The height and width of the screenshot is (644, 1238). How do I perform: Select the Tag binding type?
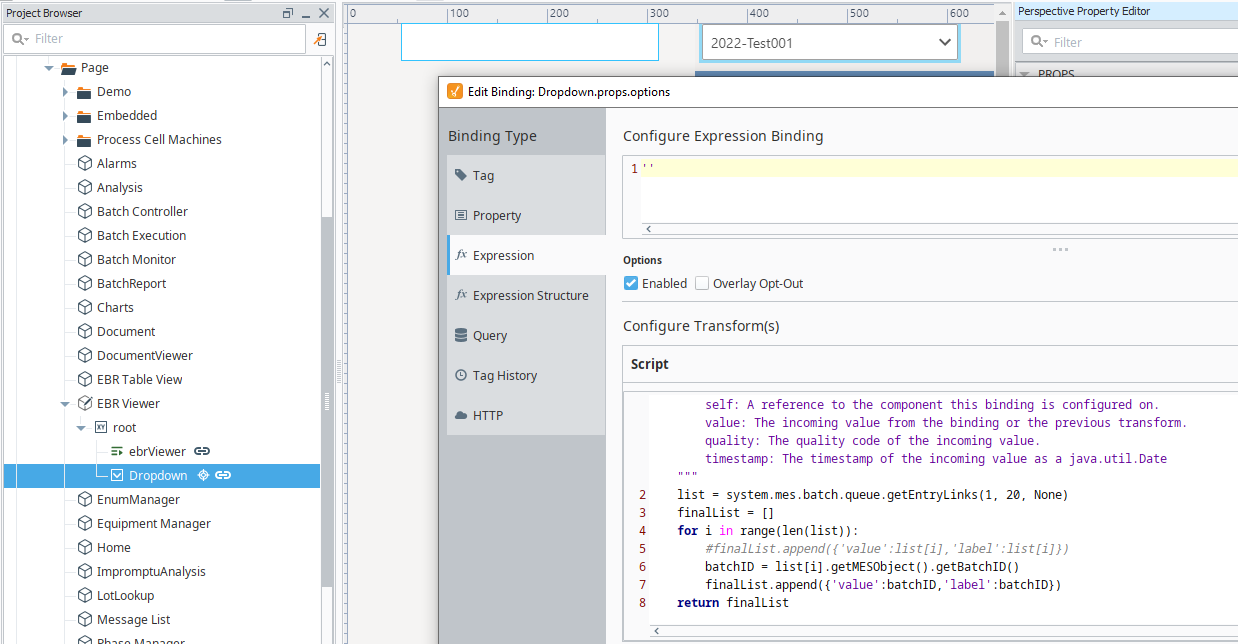click(483, 175)
